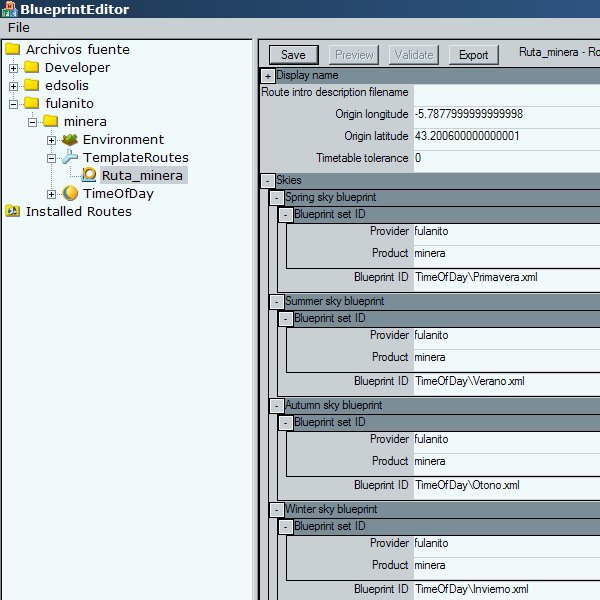Click the Developer folder icon
600x600 pixels.
coord(32,68)
